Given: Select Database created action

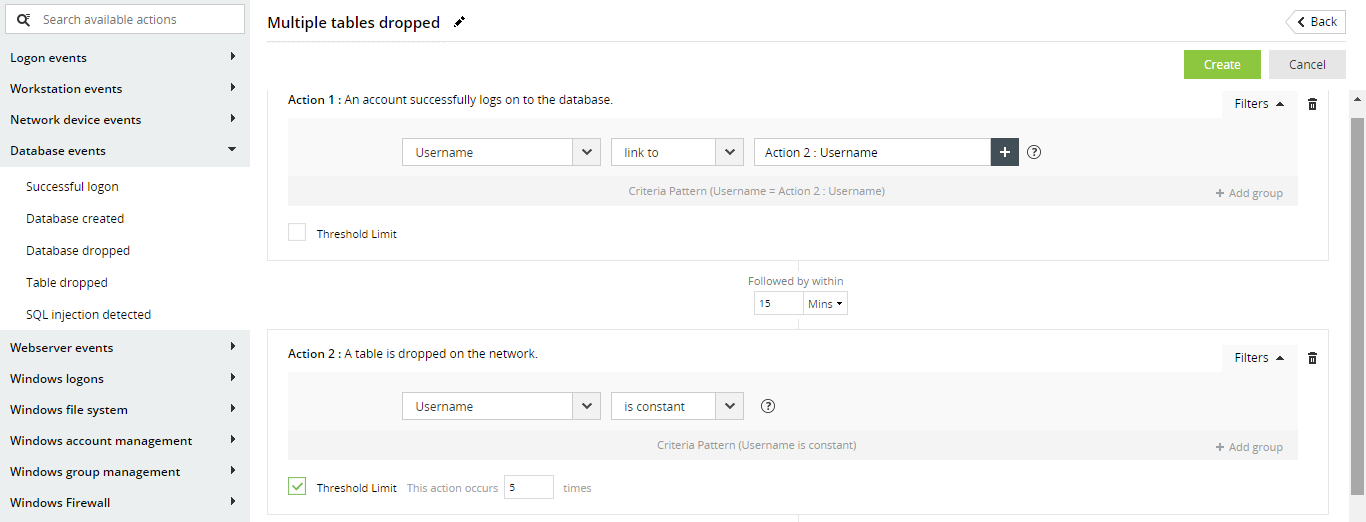Looking at the screenshot, I should [x=75, y=219].
